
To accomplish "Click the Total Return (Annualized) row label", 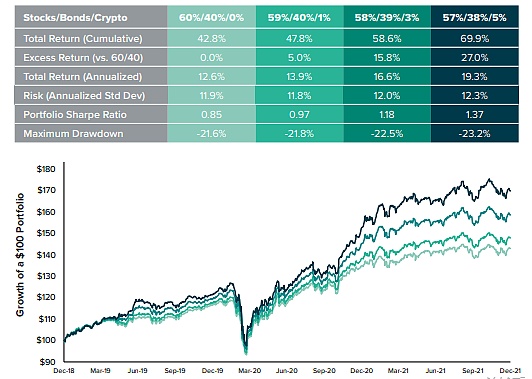I will (82, 77).
